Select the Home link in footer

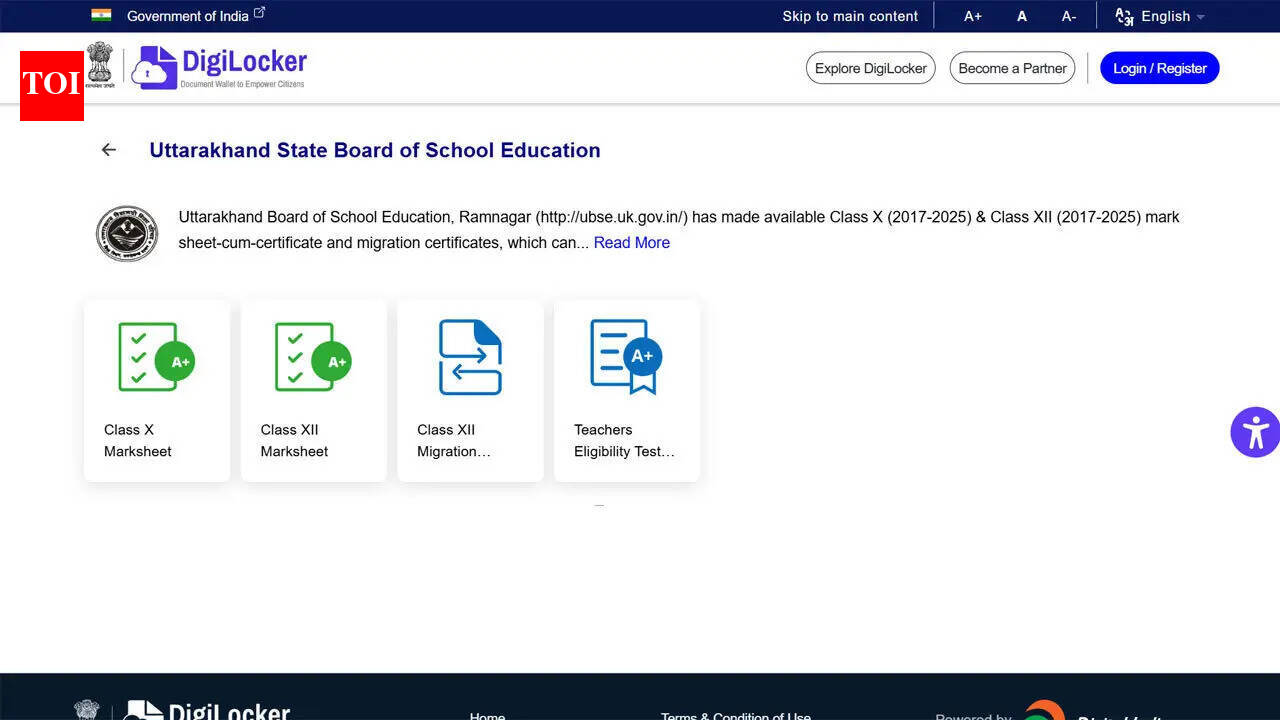tap(487, 716)
